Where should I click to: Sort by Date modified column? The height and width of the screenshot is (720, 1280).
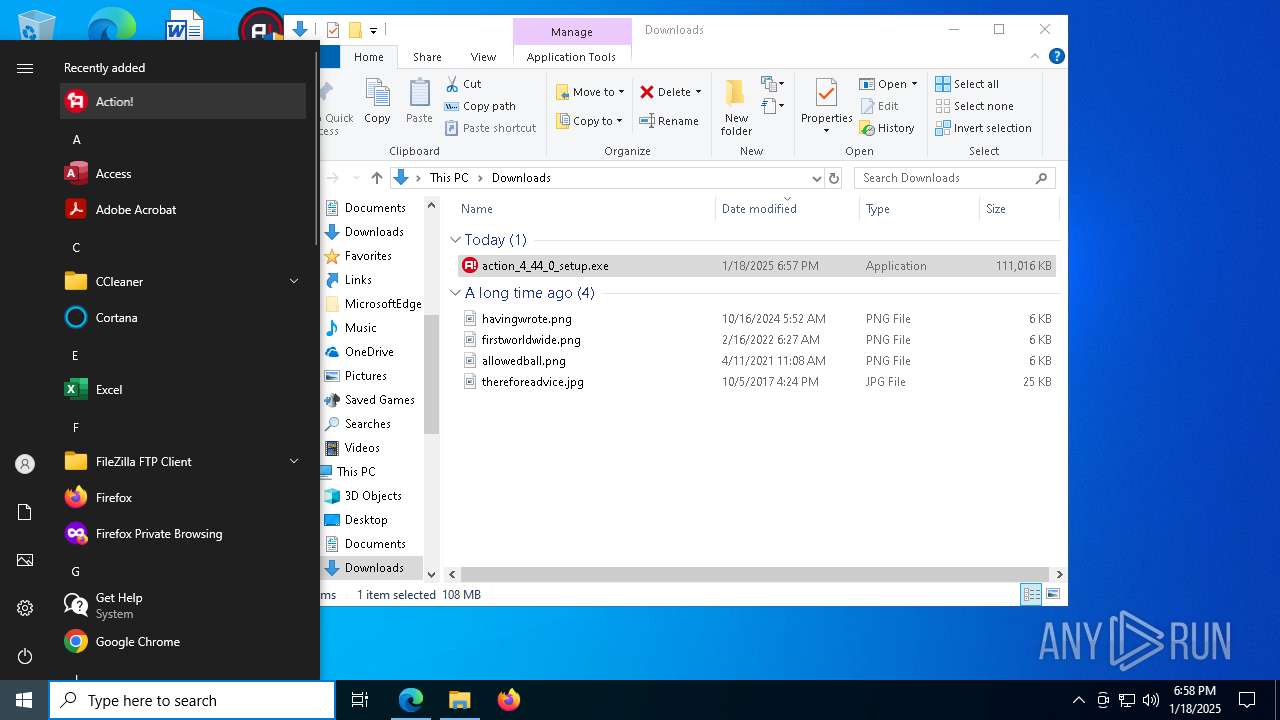[787, 209]
